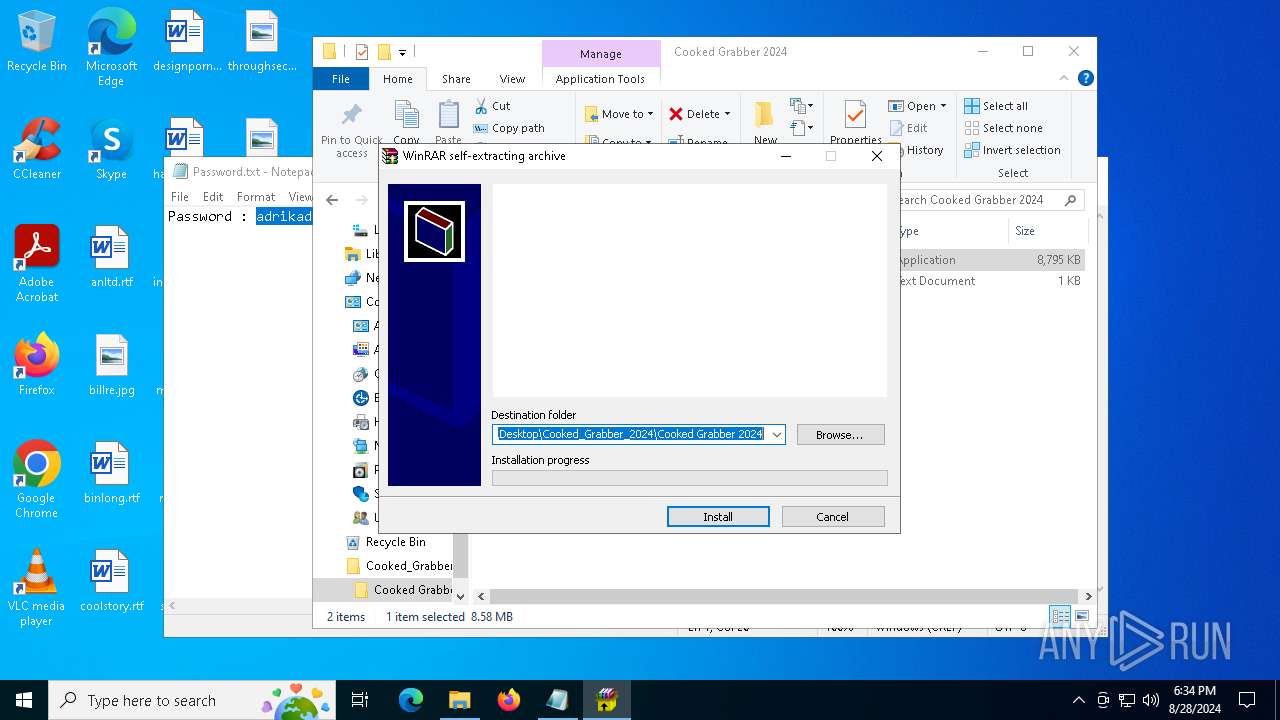Click Edit in the Explorer ribbon
Screen dimensions: 1280x720
908,128
